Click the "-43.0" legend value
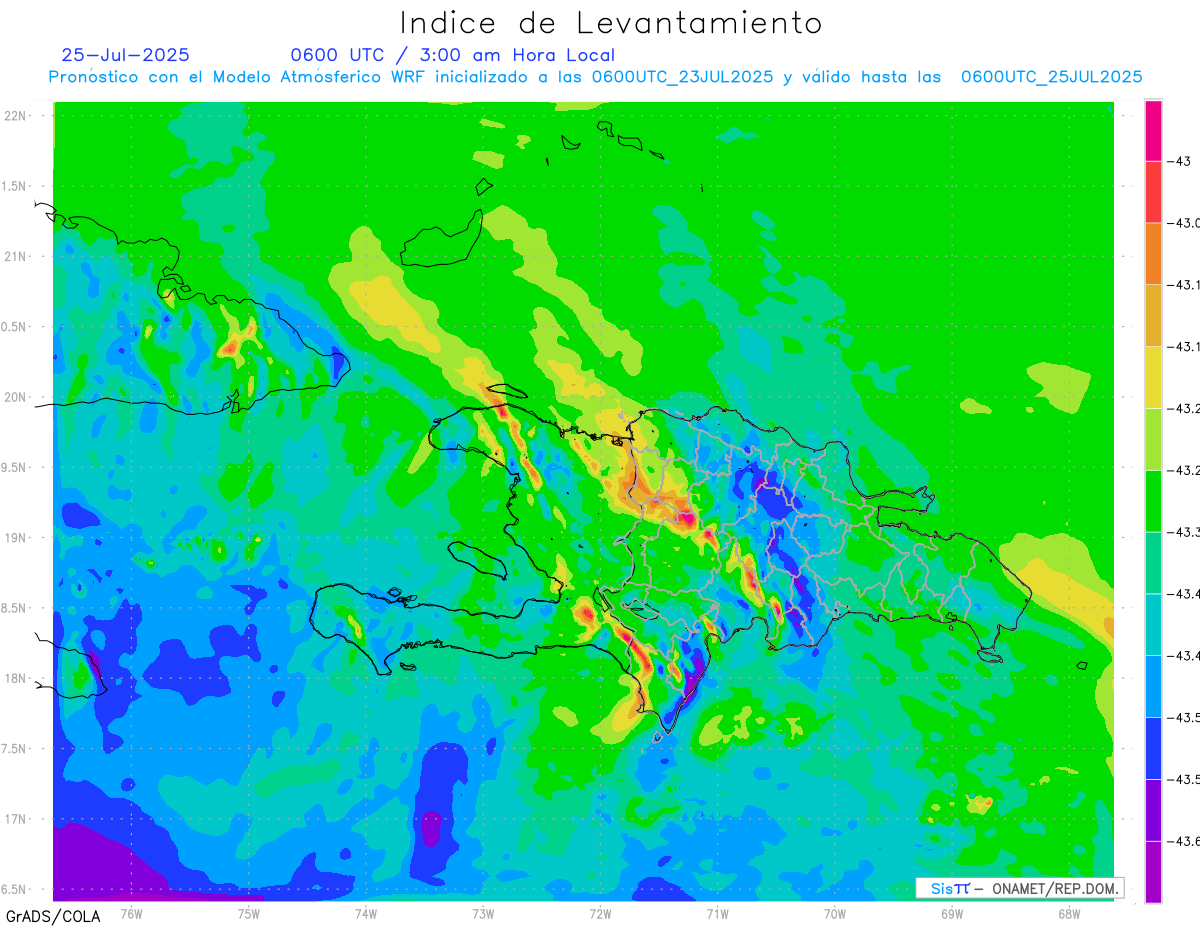1200x927 pixels. click(1185, 223)
